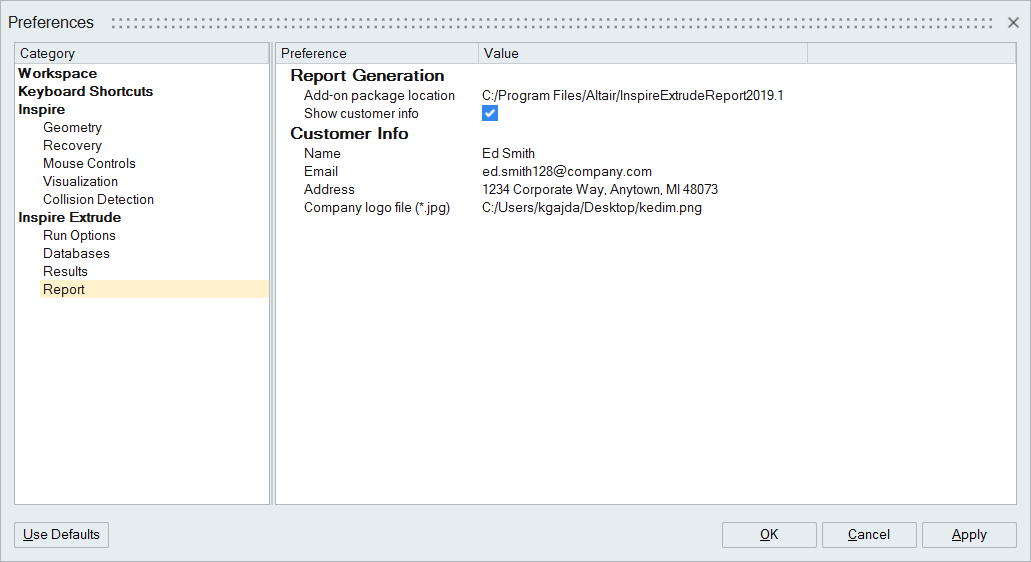Open Visualization preferences

click(80, 182)
